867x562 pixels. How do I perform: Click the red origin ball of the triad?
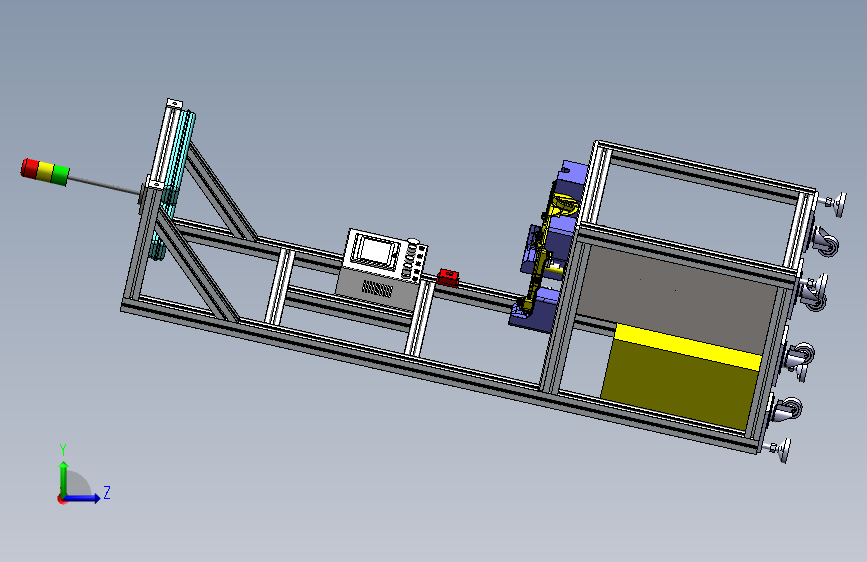click(61, 499)
